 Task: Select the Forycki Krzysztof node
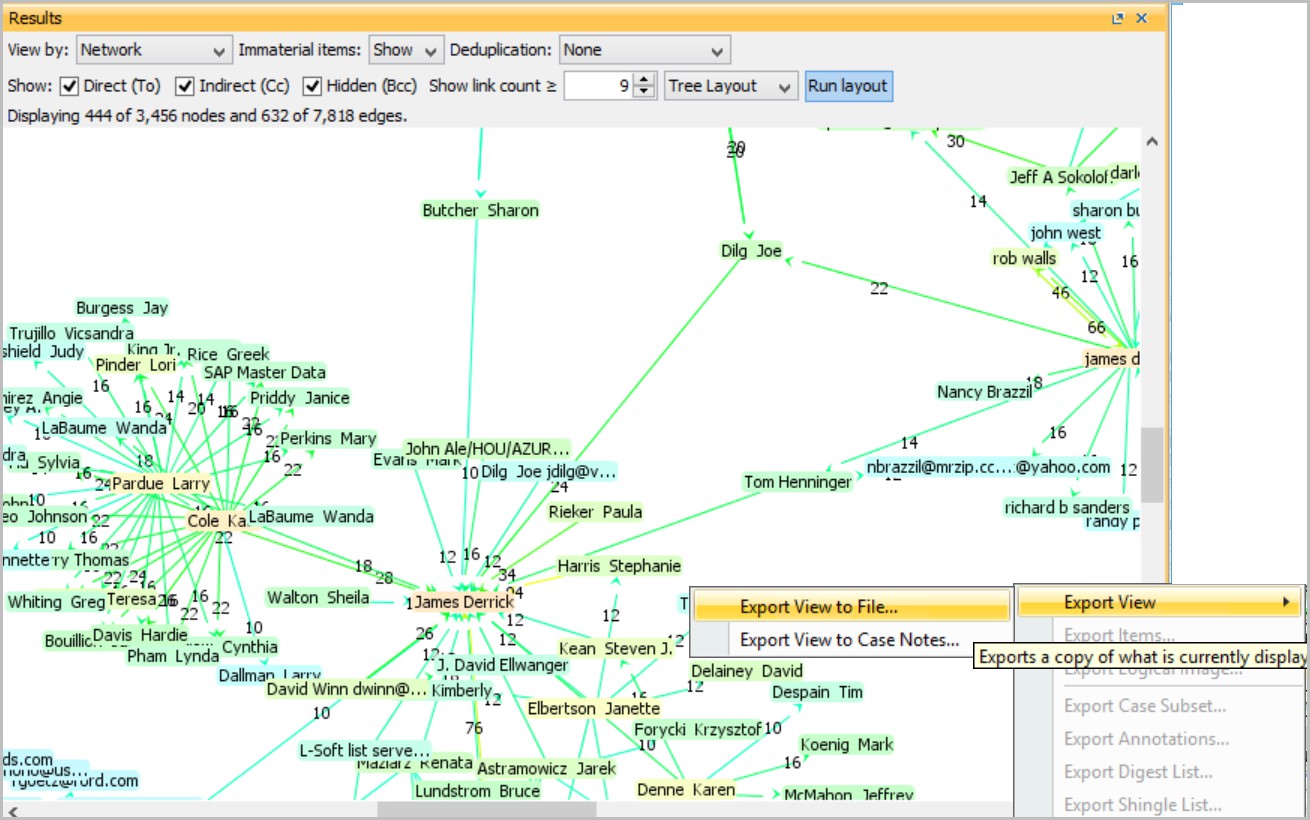pyautogui.click(x=698, y=729)
